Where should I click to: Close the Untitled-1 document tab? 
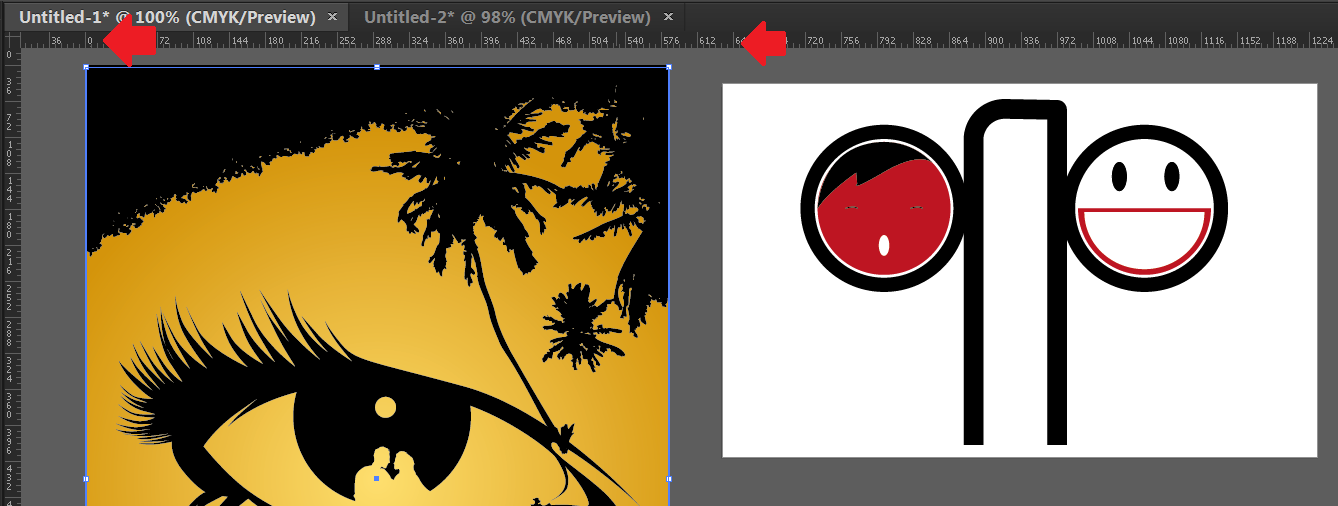(333, 17)
